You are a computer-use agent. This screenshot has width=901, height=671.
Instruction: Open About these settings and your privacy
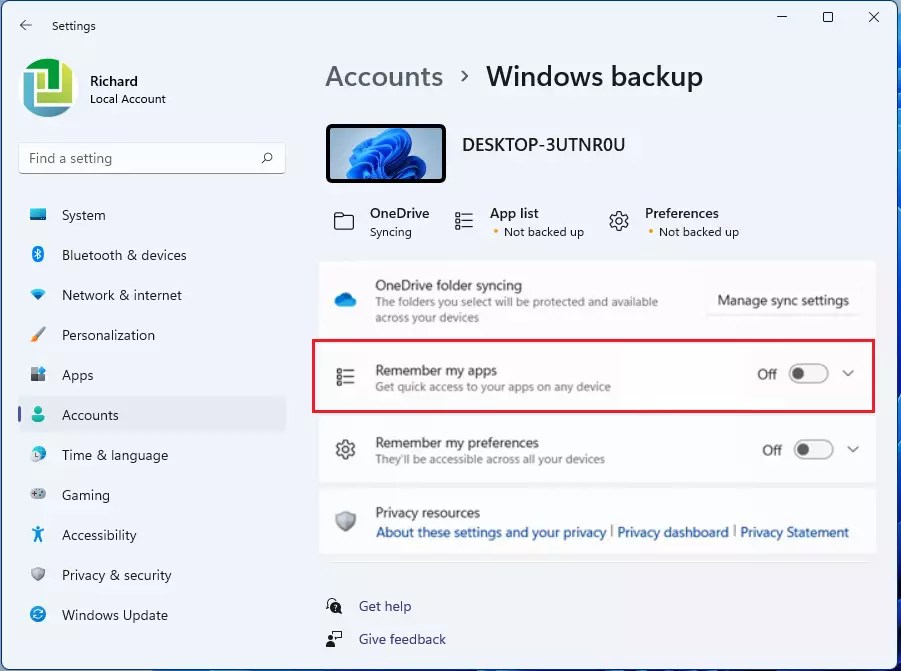pyautogui.click(x=491, y=533)
